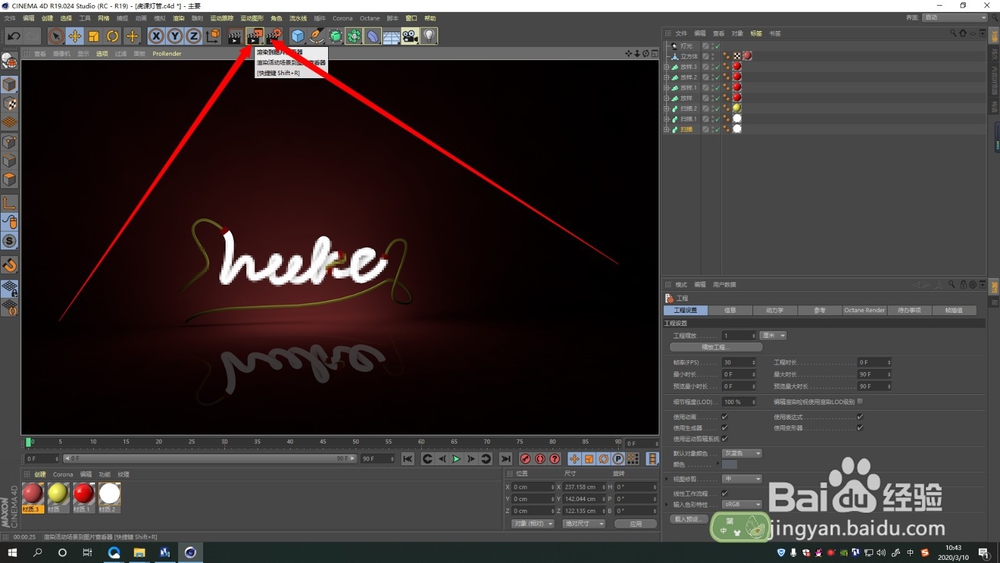Open the 灰蓝色 default object color dropdown
This screenshot has height=563, width=1000.
click(x=742, y=453)
